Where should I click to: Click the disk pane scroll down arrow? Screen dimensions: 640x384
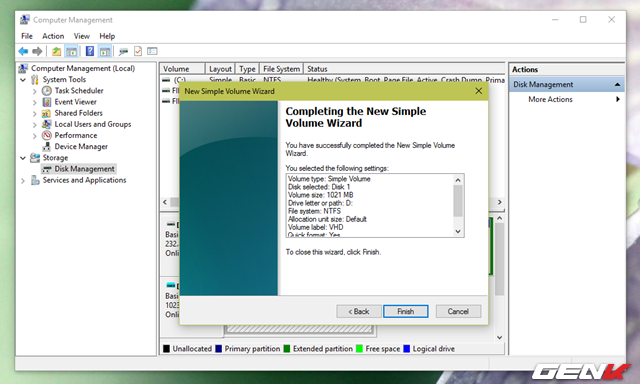point(500,337)
